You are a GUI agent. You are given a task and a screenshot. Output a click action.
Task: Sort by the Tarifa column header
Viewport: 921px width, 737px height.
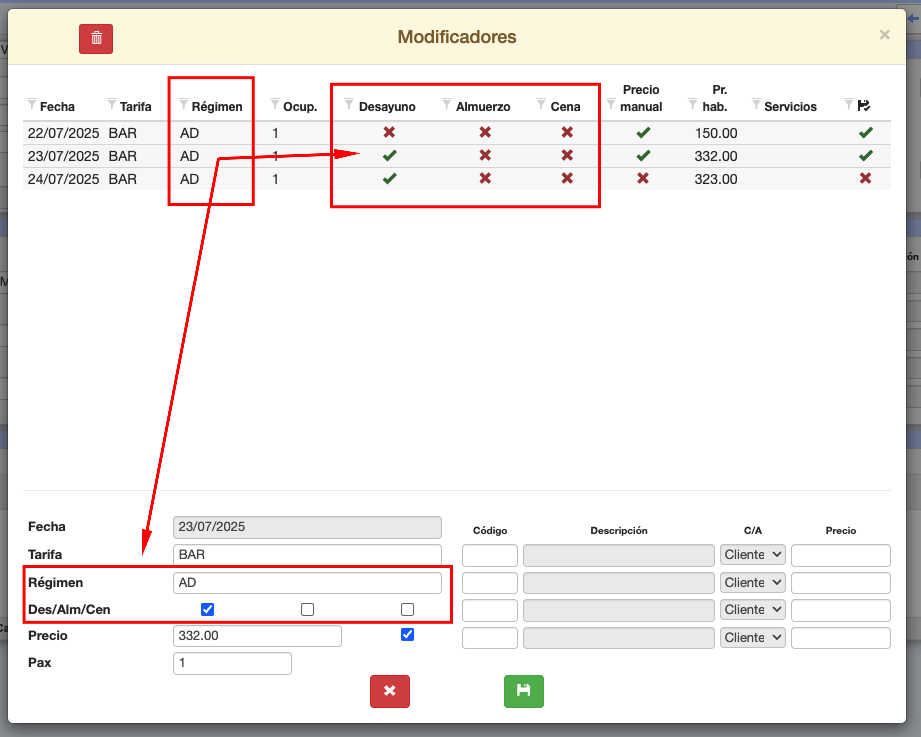tap(135, 106)
